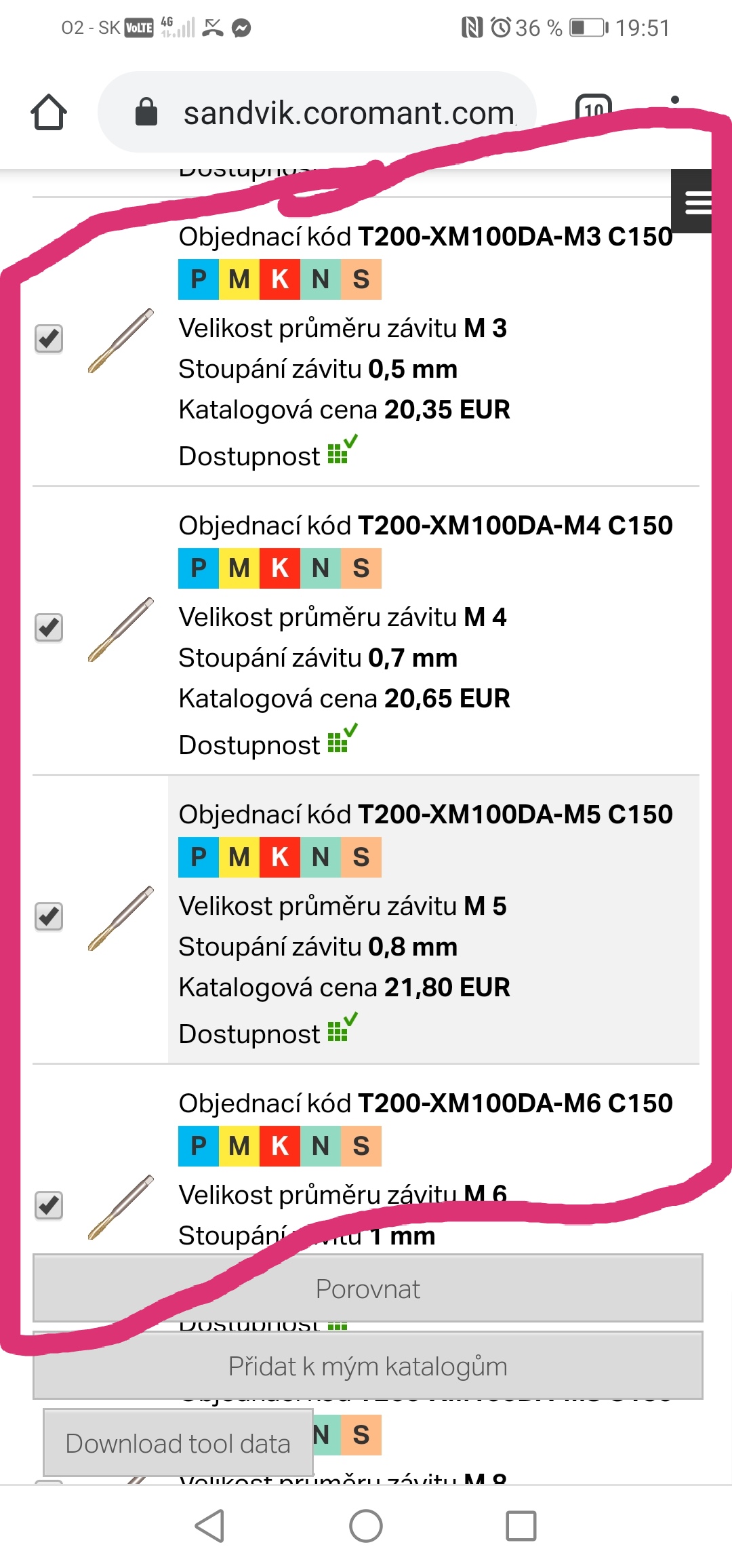Click the Přidat k mým katalogům button
This screenshot has width=732, height=1568.
(367, 1366)
